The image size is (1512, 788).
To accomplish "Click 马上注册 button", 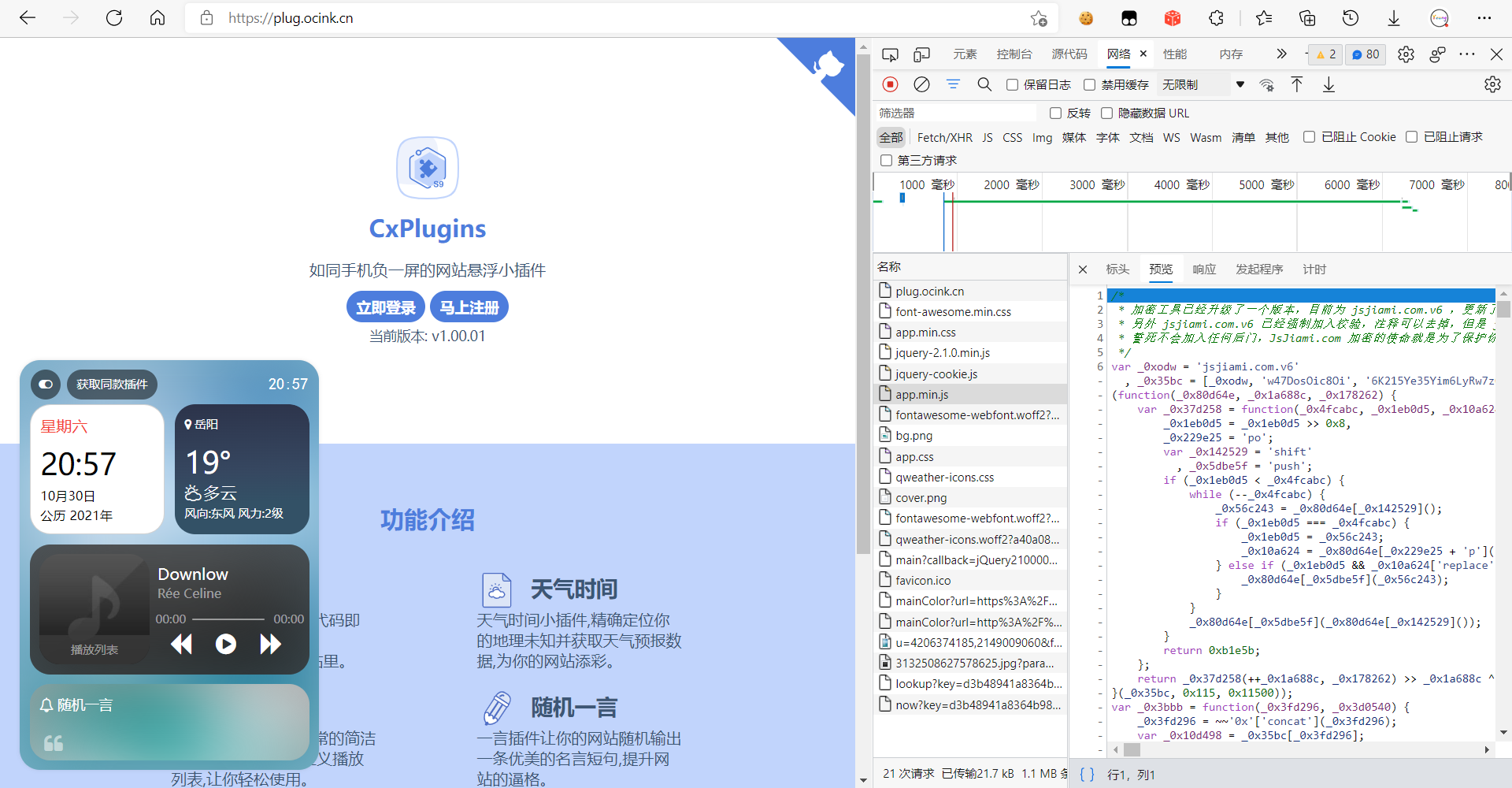I will tap(469, 307).
